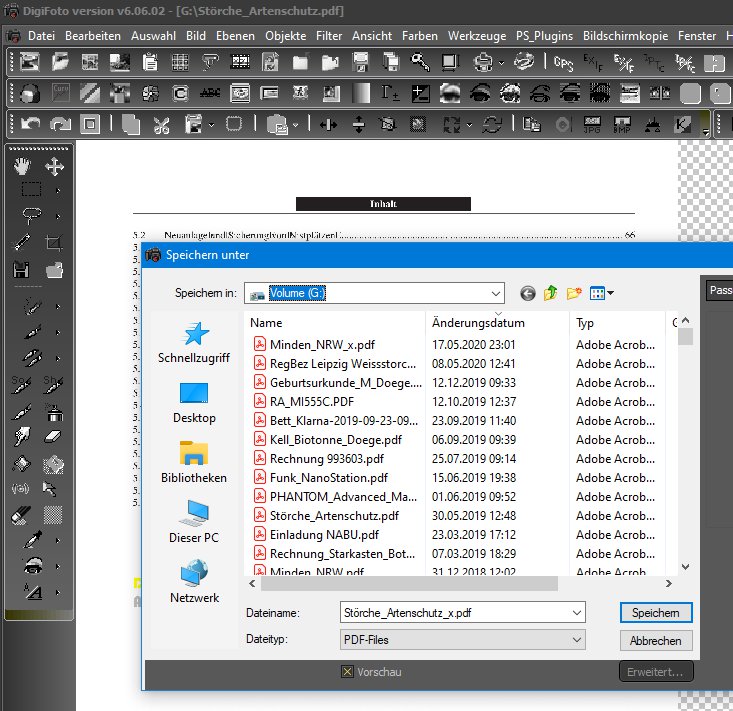The width and height of the screenshot is (733, 711).
Task: Activate the Crop tool
Action: point(55,243)
